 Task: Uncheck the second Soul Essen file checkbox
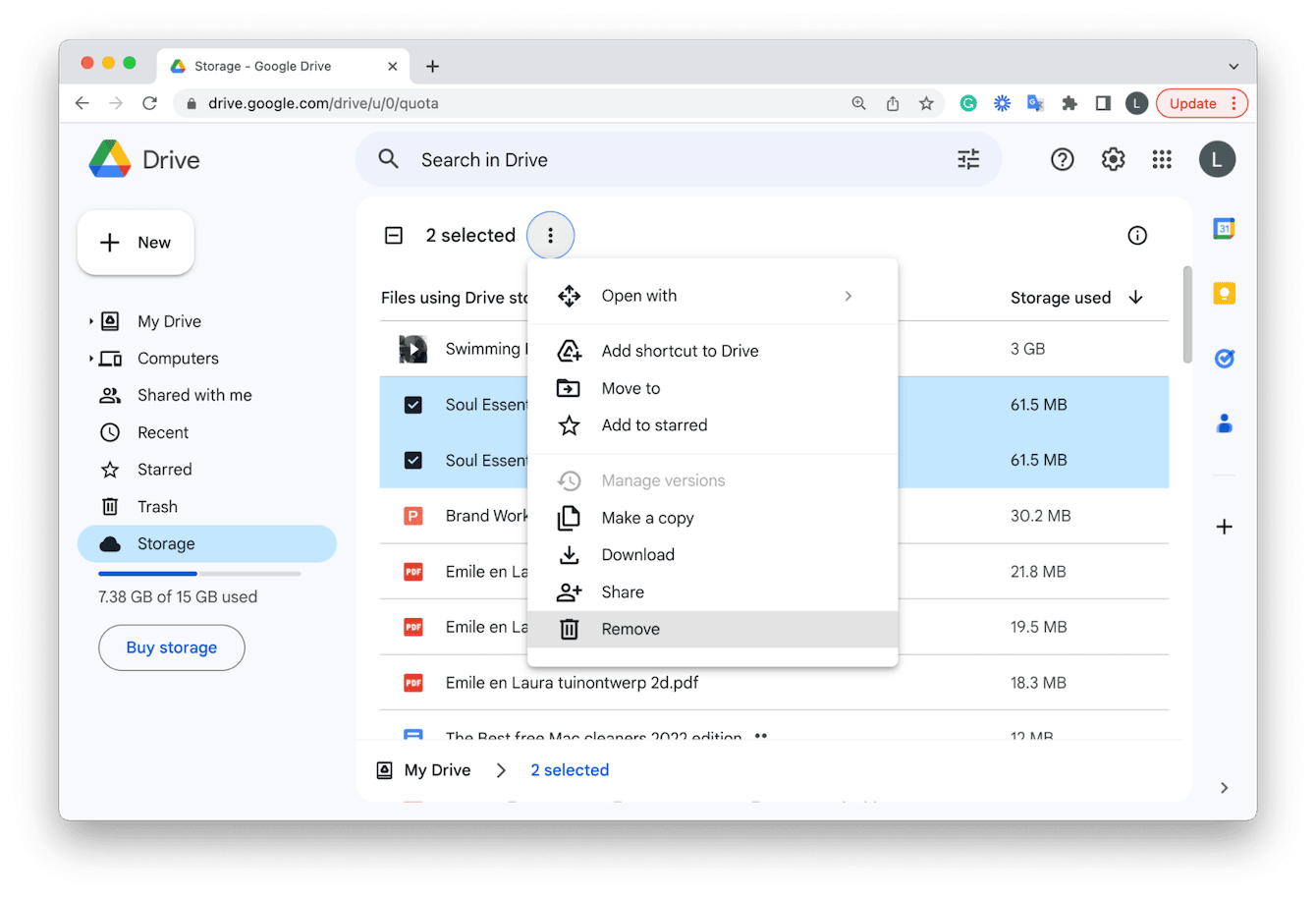pos(413,460)
